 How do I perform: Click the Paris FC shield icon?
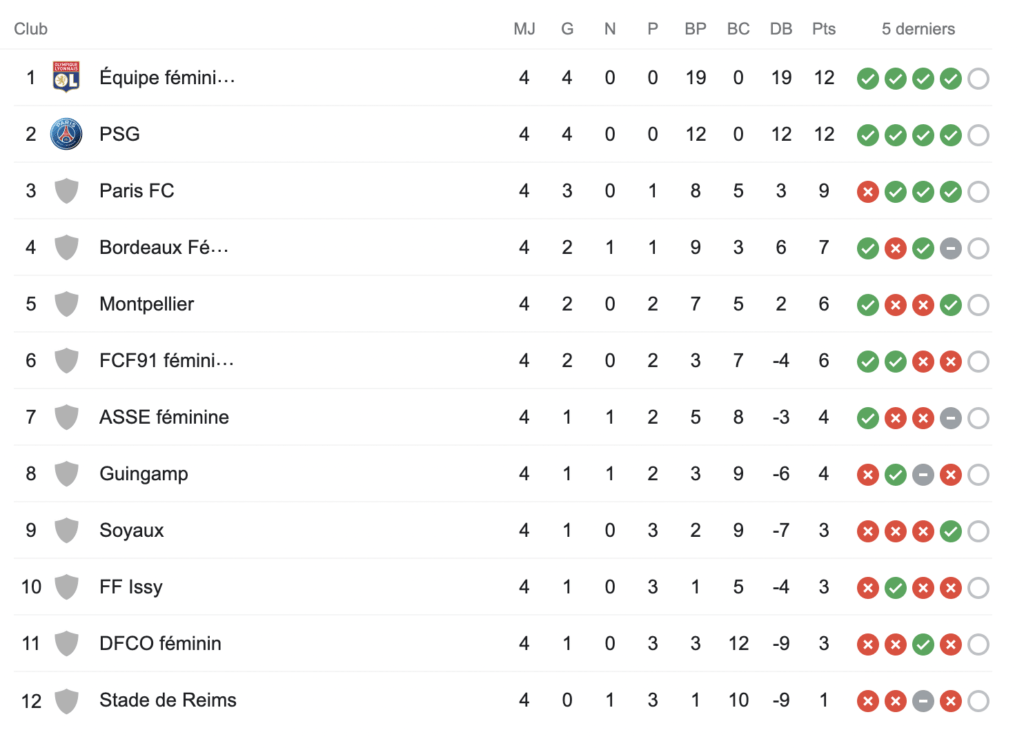66,190
